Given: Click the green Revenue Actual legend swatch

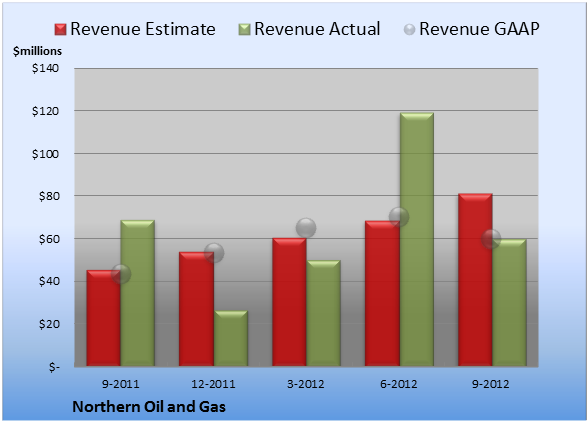Looking at the screenshot, I should click(x=244, y=30).
